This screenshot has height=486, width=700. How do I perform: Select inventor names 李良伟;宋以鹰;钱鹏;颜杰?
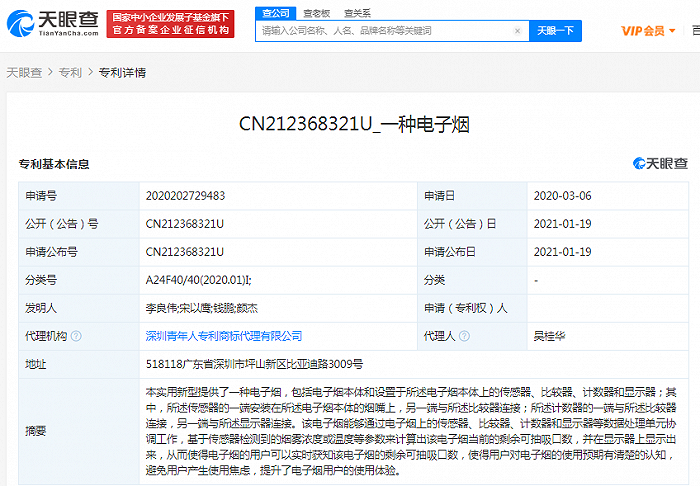(202, 308)
